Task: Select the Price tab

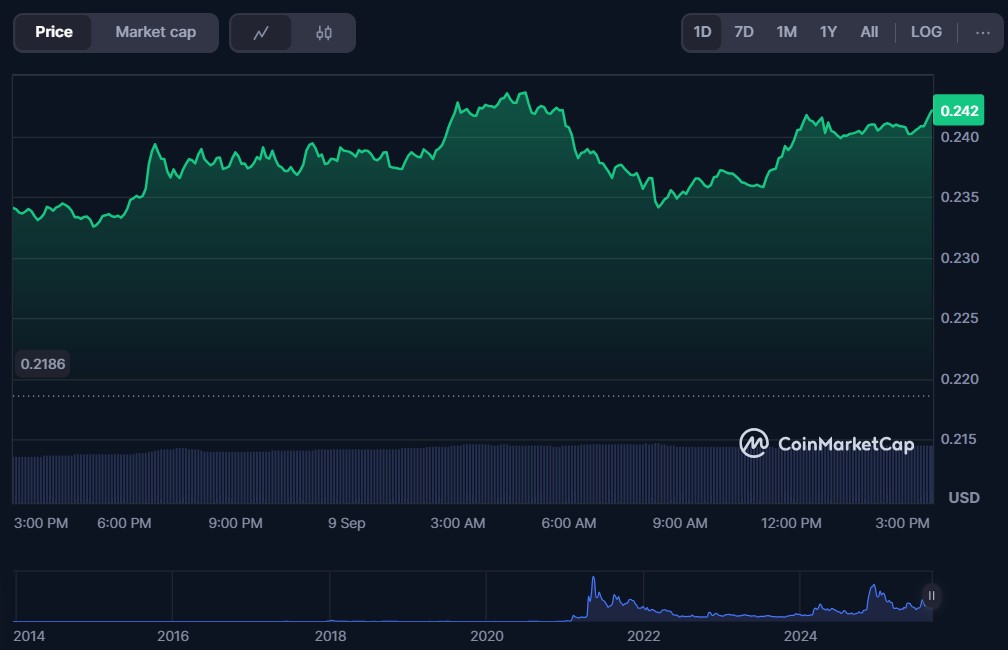Action: pos(54,32)
